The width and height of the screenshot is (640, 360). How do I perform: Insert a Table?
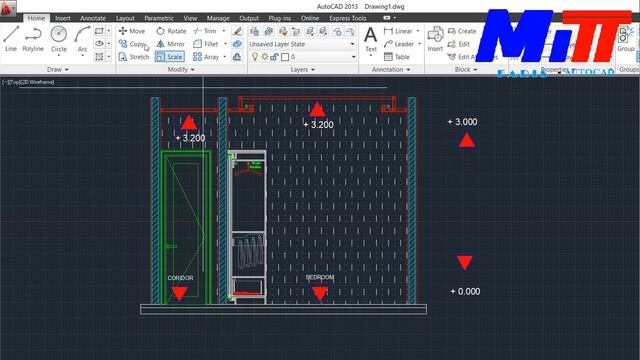[x=397, y=57]
